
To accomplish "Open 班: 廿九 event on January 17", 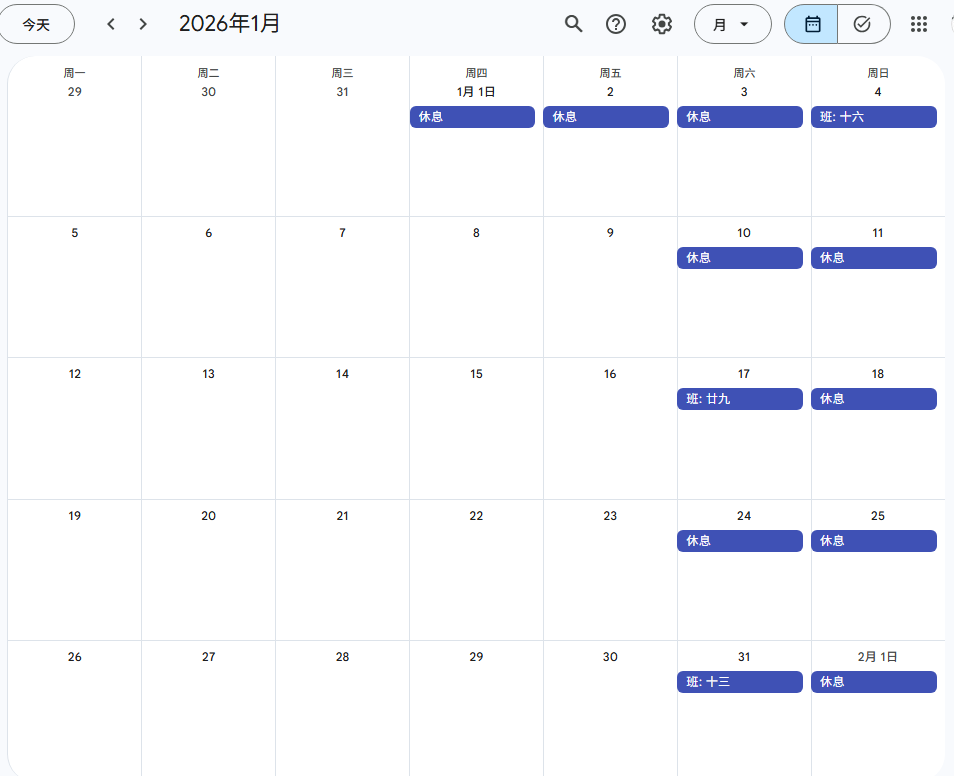I will pos(739,399).
